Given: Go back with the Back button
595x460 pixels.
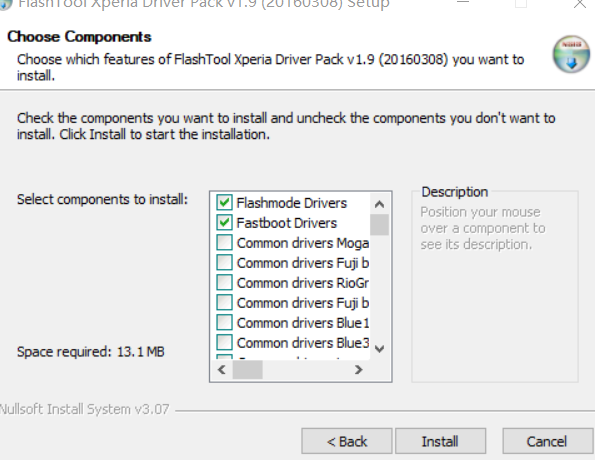Looking at the screenshot, I should click(347, 441).
